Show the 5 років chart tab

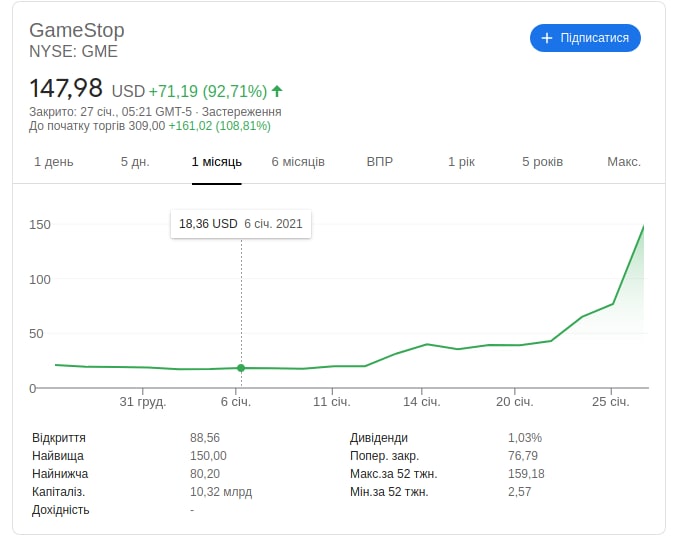(542, 162)
